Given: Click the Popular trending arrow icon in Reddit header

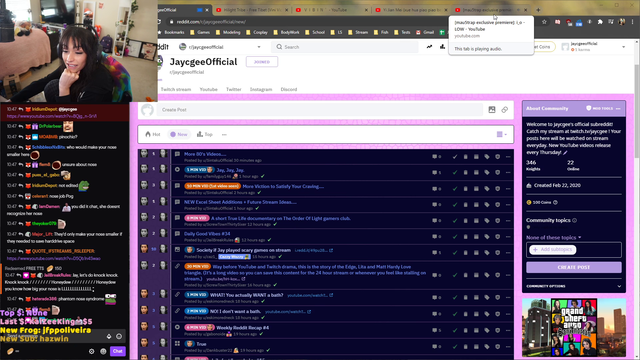Looking at the screenshot, I should 429,47.
